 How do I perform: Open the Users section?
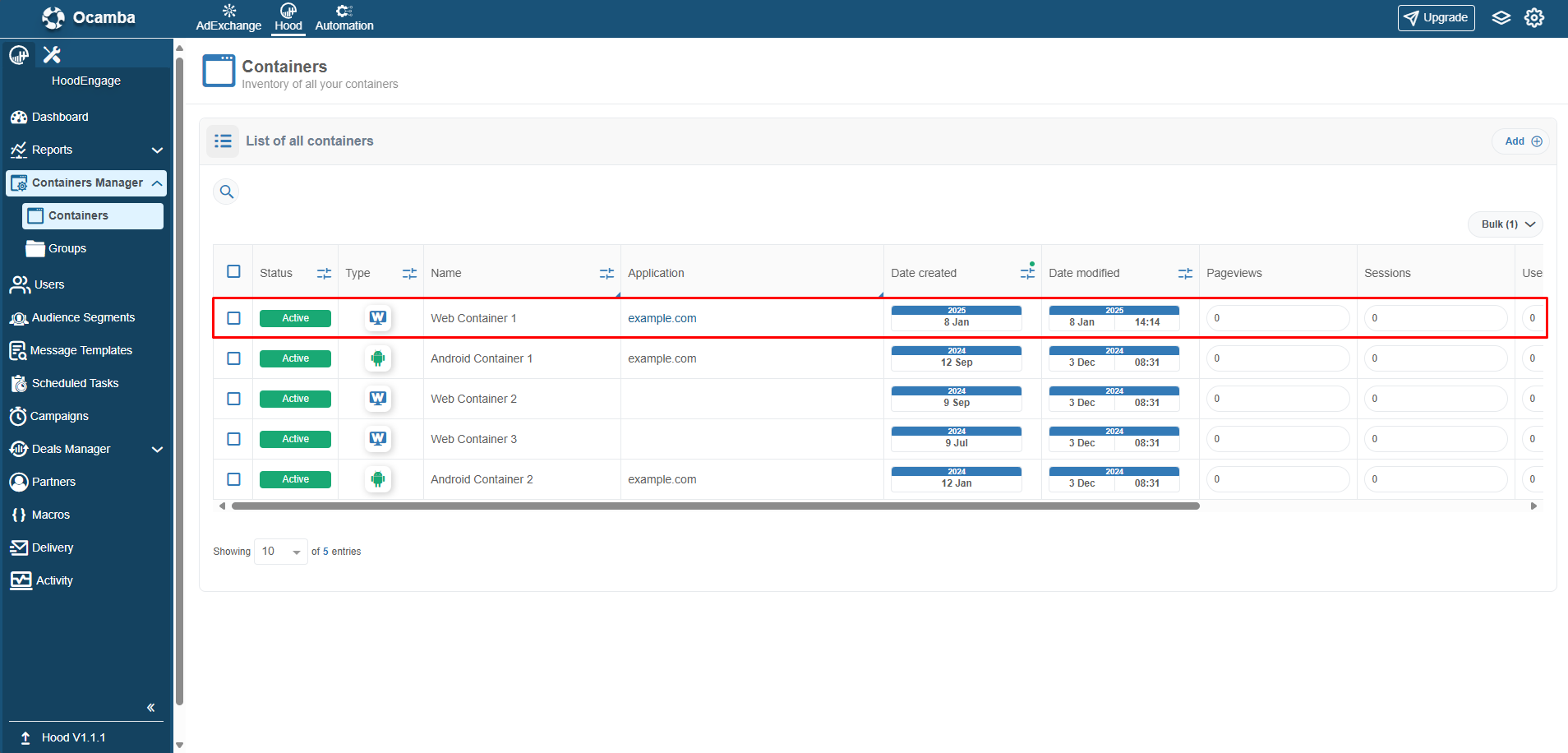pyautogui.click(x=49, y=284)
